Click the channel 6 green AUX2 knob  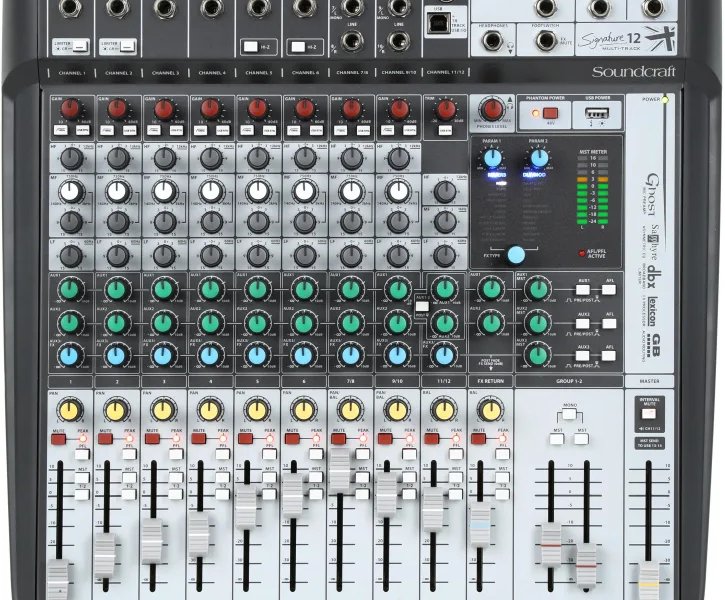(x=304, y=324)
